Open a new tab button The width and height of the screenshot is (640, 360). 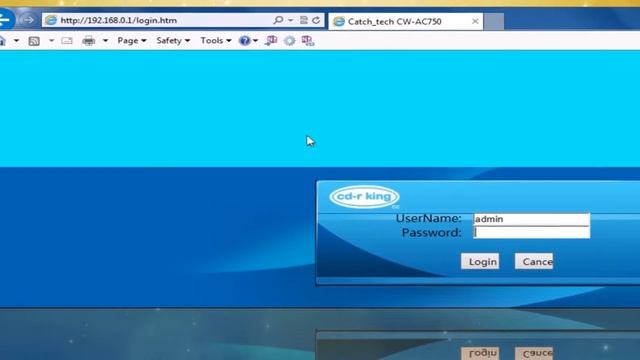point(494,21)
